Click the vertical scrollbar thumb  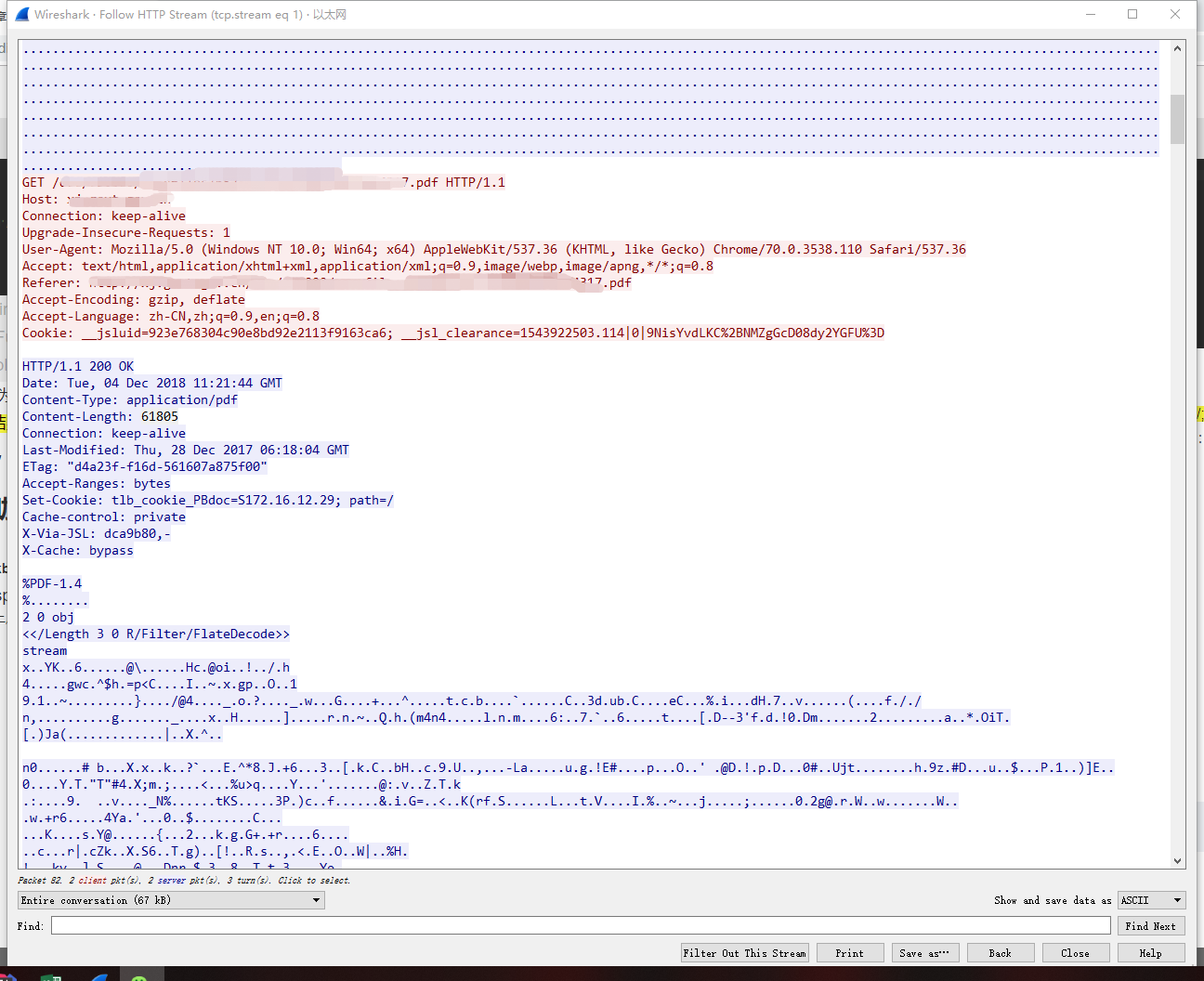tap(1178, 119)
